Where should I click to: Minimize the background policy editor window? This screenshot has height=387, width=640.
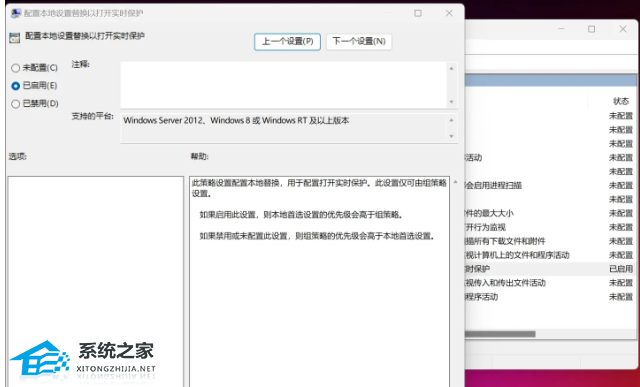coord(562,29)
